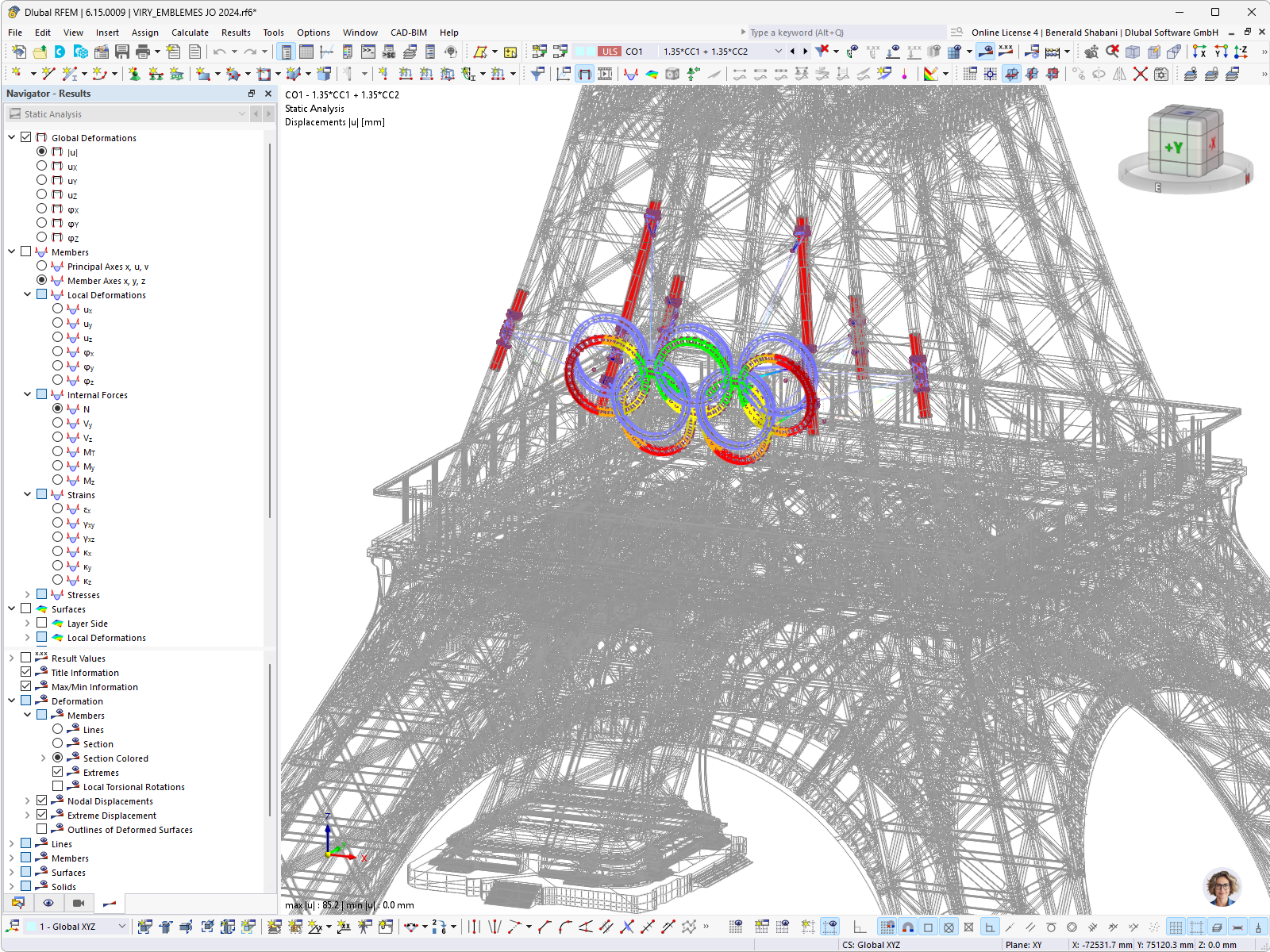Viewport: 1270px width, 952px height.
Task: Click the keyword search field
Action: (x=845, y=33)
